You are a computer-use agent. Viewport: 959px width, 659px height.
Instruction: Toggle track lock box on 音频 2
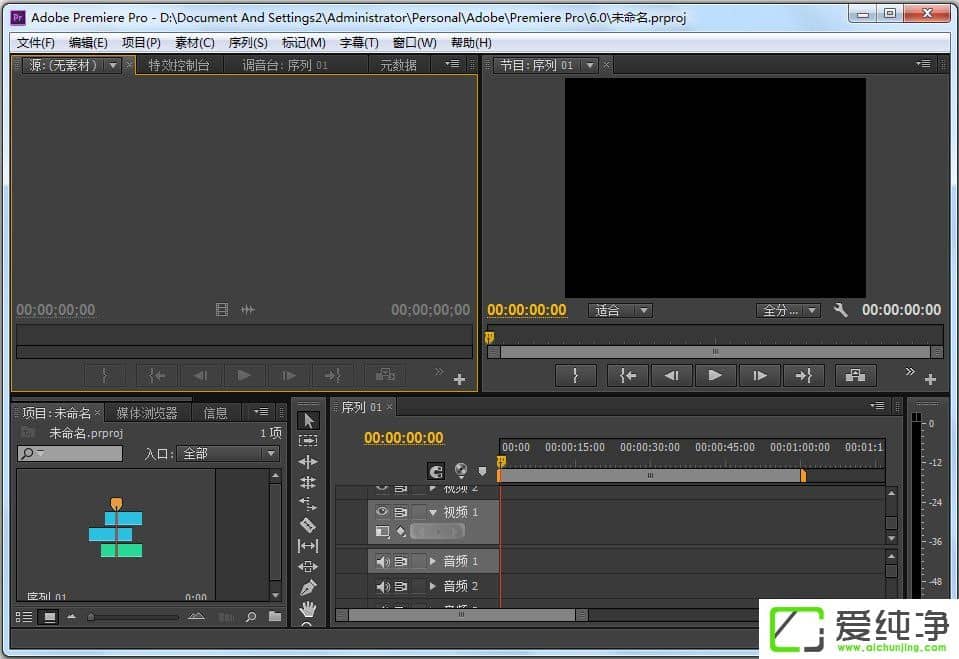pyautogui.click(x=419, y=586)
